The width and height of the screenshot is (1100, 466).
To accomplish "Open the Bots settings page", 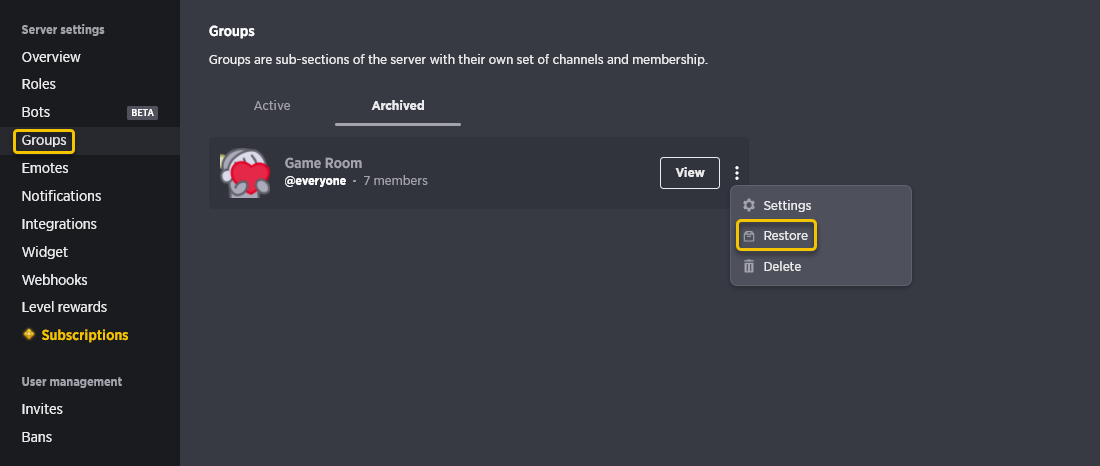I will coord(36,112).
